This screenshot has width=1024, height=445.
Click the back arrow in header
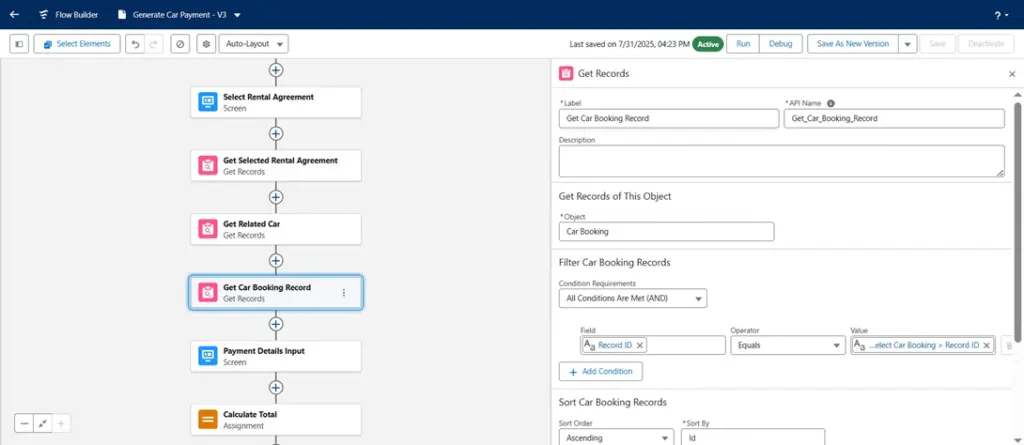click(x=14, y=14)
